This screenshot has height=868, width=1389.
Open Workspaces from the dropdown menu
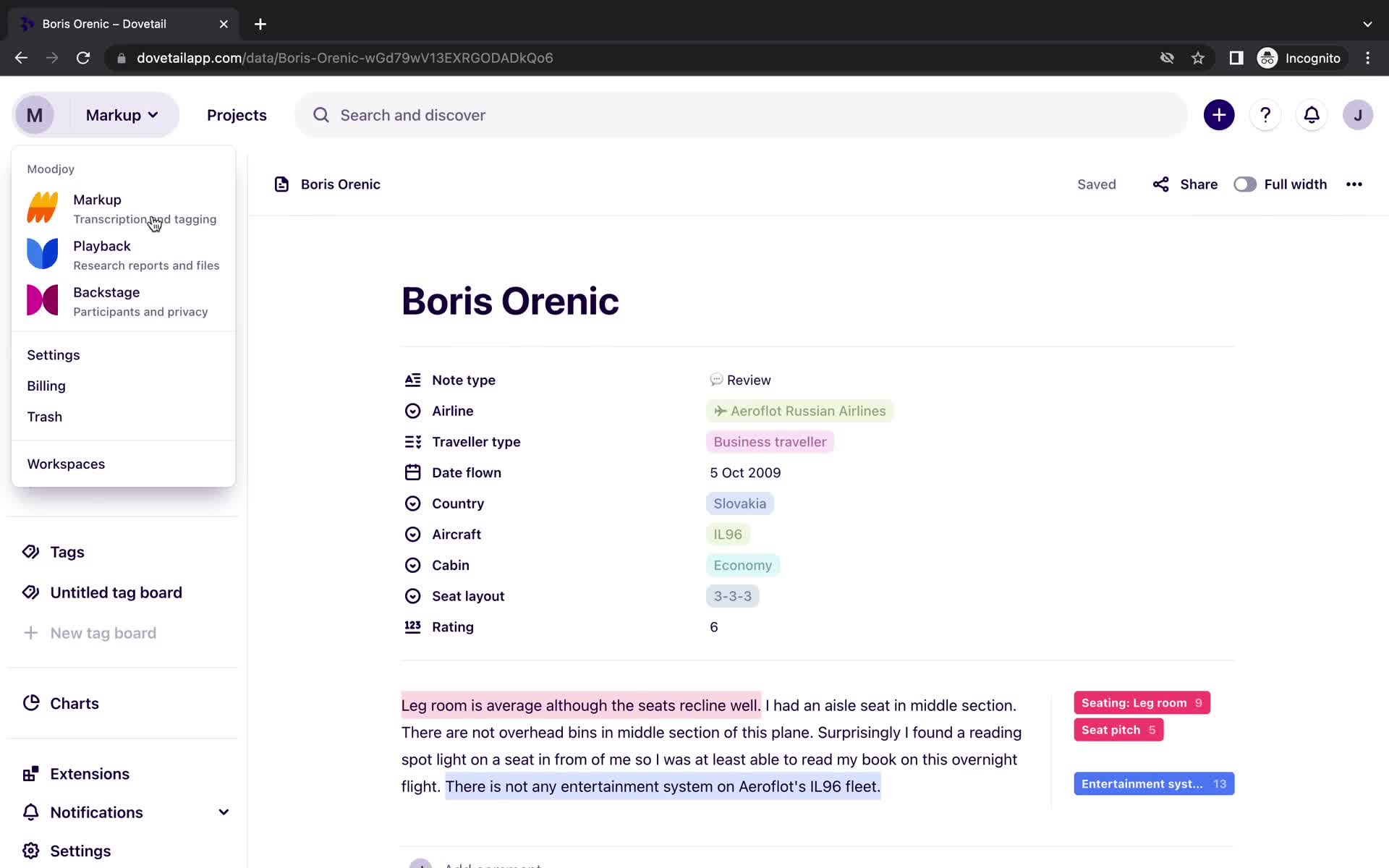66,464
